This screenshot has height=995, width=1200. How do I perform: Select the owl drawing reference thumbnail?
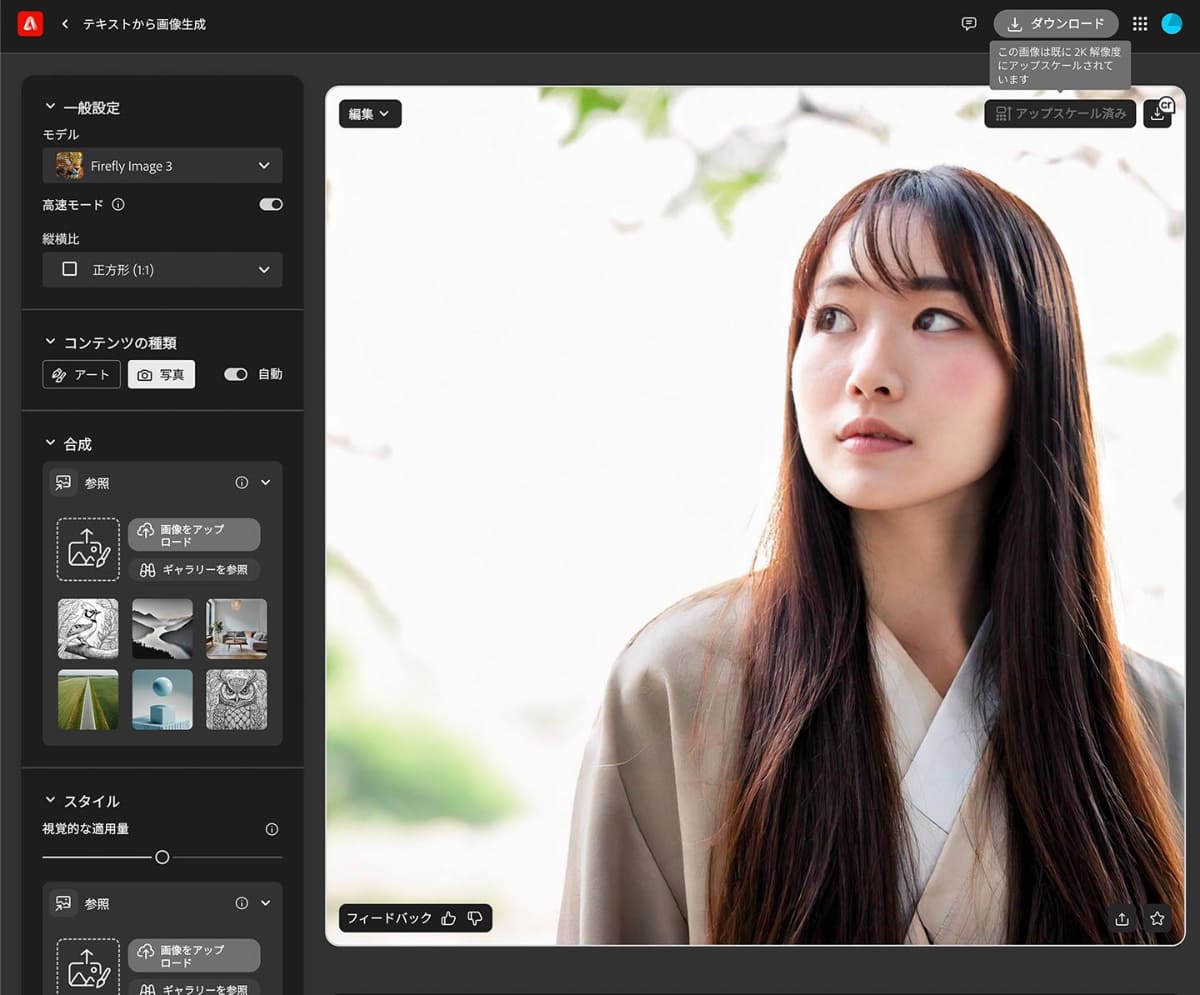click(236, 700)
